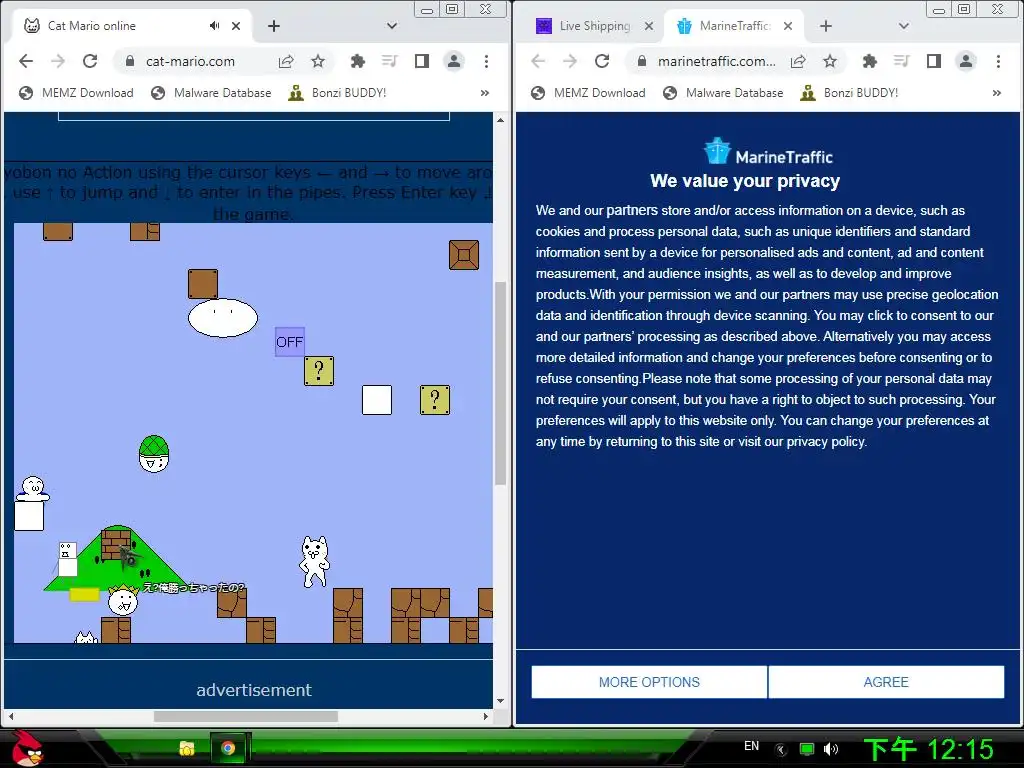Open the taskbar clock showing 12:15
The height and width of the screenshot is (768, 1024).
[929, 750]
